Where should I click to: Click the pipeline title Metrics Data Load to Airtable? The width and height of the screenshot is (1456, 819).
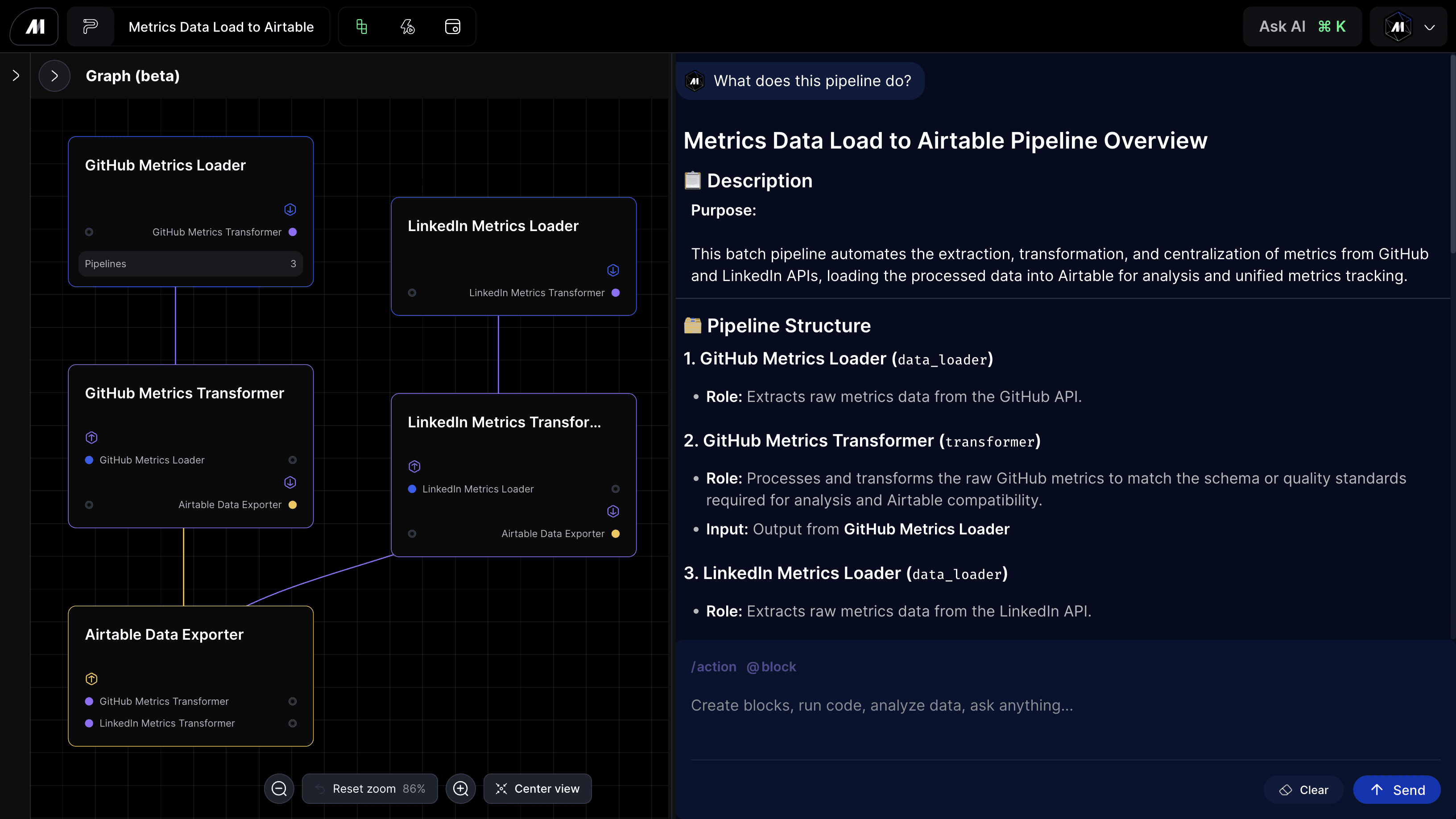click(x=221, y=27)
